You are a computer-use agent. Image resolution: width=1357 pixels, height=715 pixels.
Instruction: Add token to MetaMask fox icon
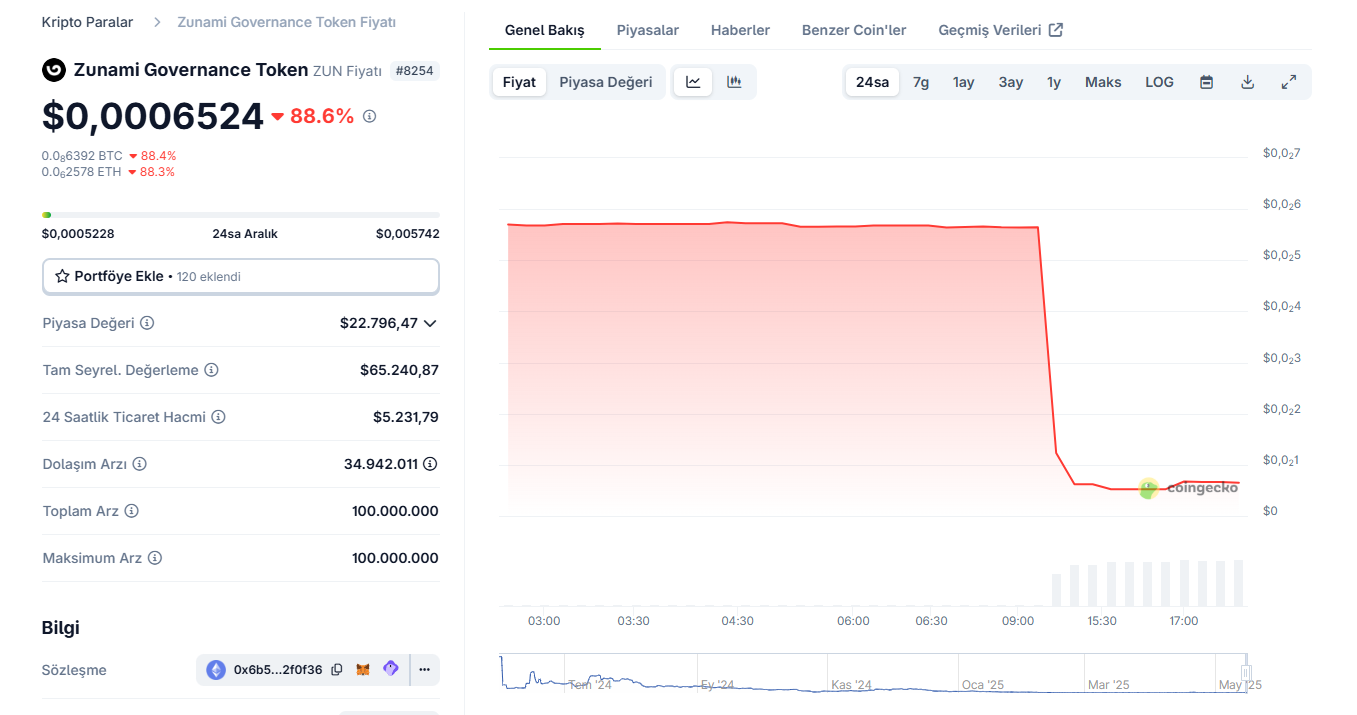(x=363, y=669)
